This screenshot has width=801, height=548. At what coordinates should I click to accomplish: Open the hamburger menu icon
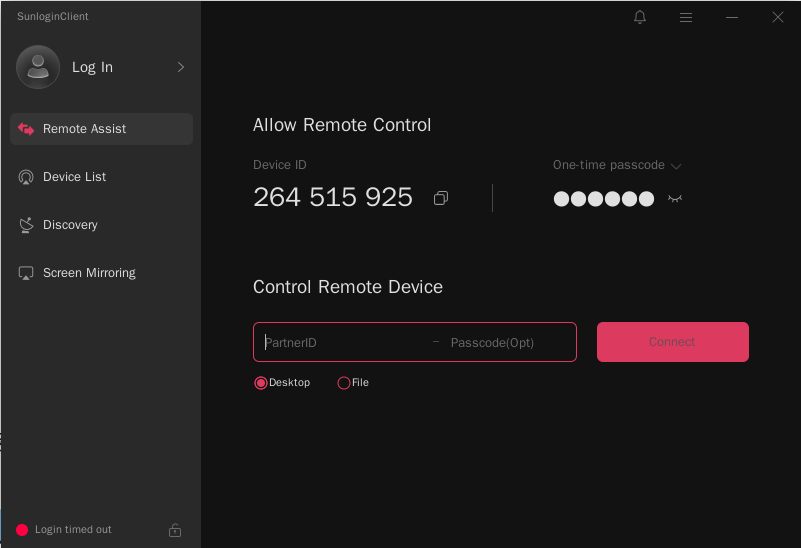point(686,17)
